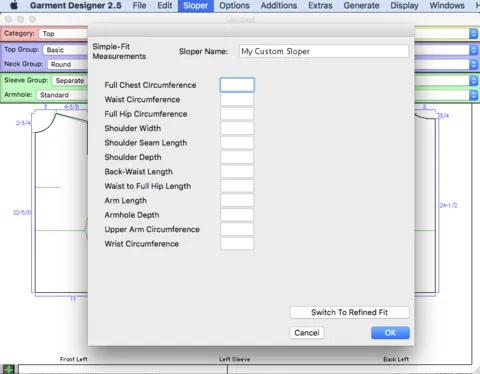Click upper dropdown arrow in the green right rows
This screenshot has width=480, height=374.
click(x=473, y=80)
